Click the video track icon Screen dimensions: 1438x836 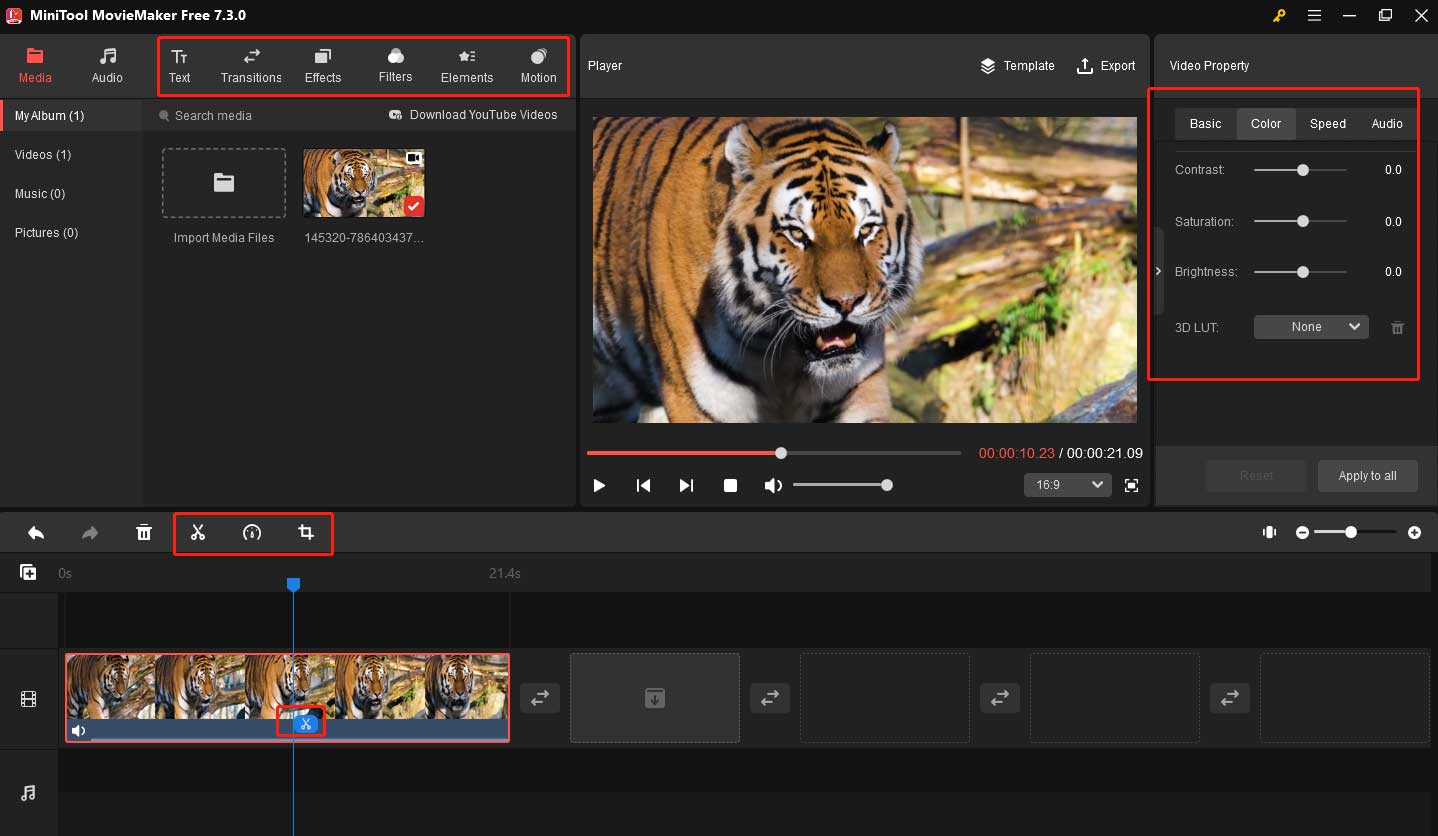click(28, 700)
